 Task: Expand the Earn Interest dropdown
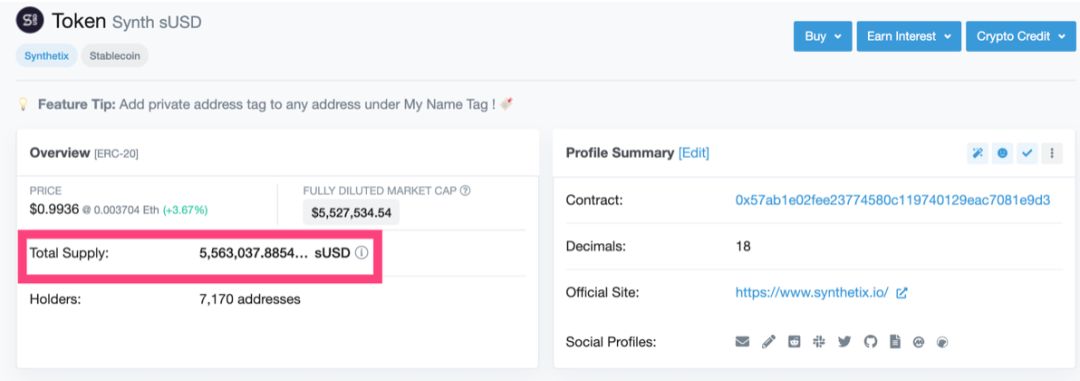908,37
